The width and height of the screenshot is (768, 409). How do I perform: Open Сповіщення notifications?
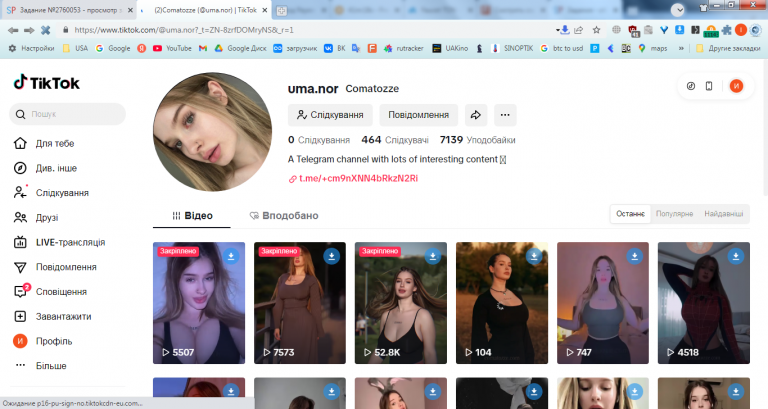pos(50,291)
